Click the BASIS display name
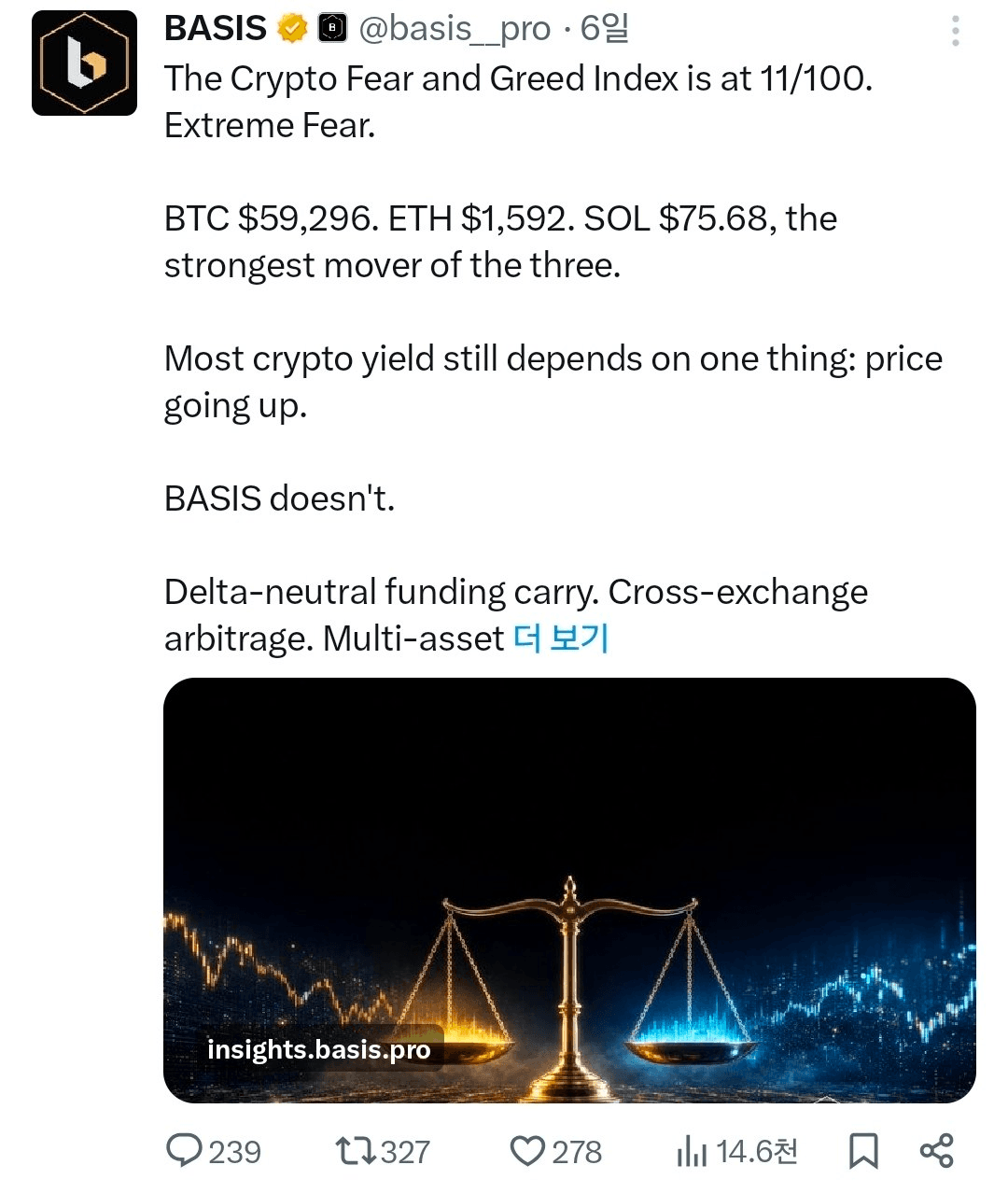The image size is (1008, 1193). 216,29
